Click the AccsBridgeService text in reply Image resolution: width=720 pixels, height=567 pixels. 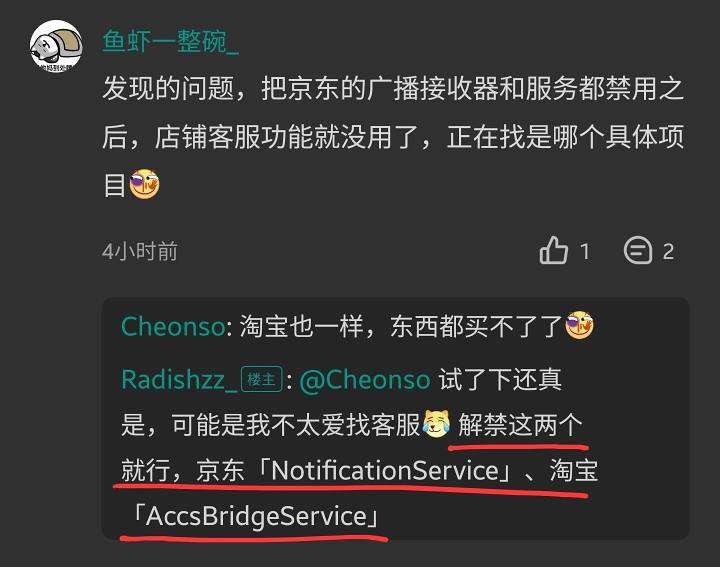pyautogui.click(x=256, y=516)
